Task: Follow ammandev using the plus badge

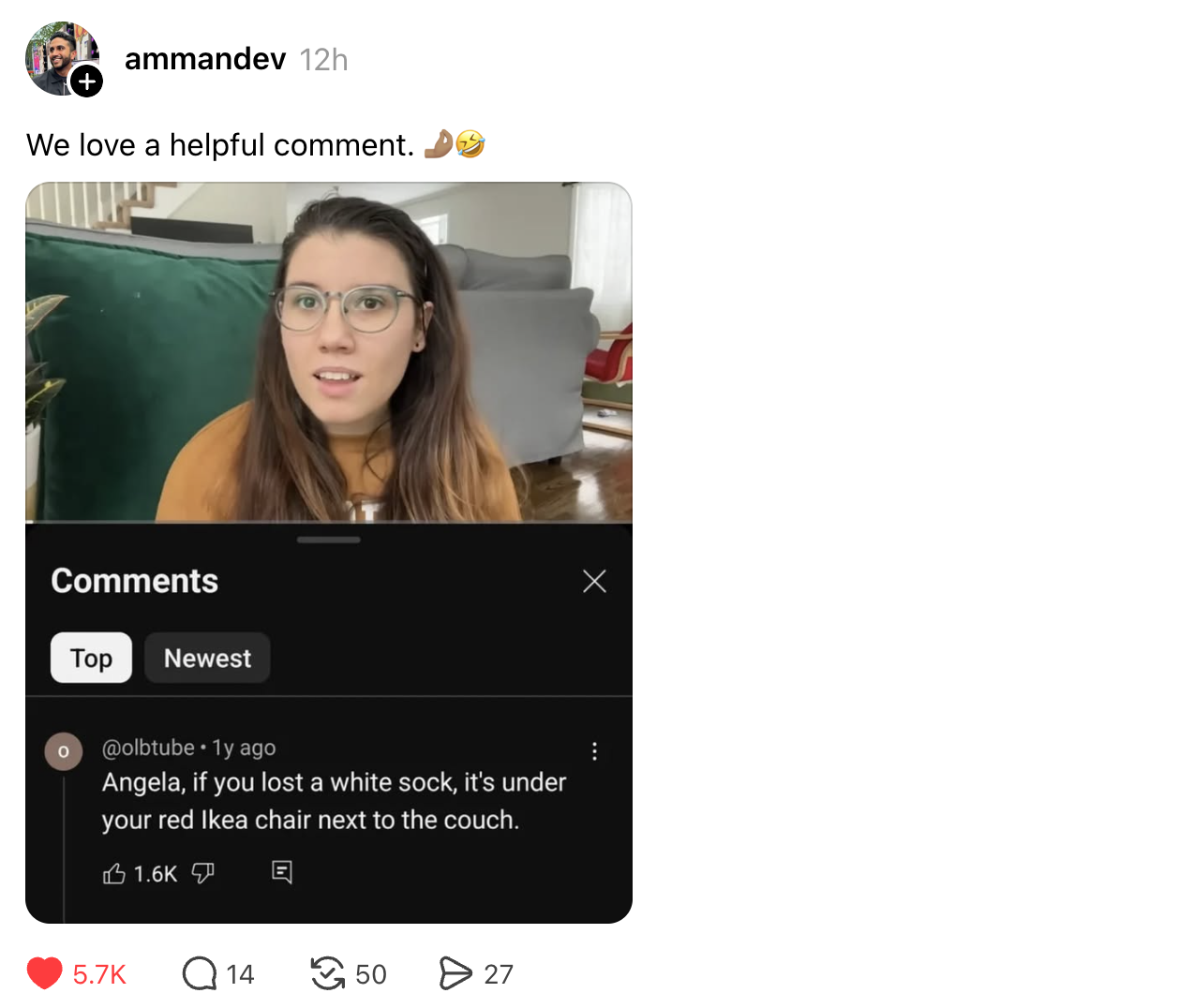Action: (87, 82)
